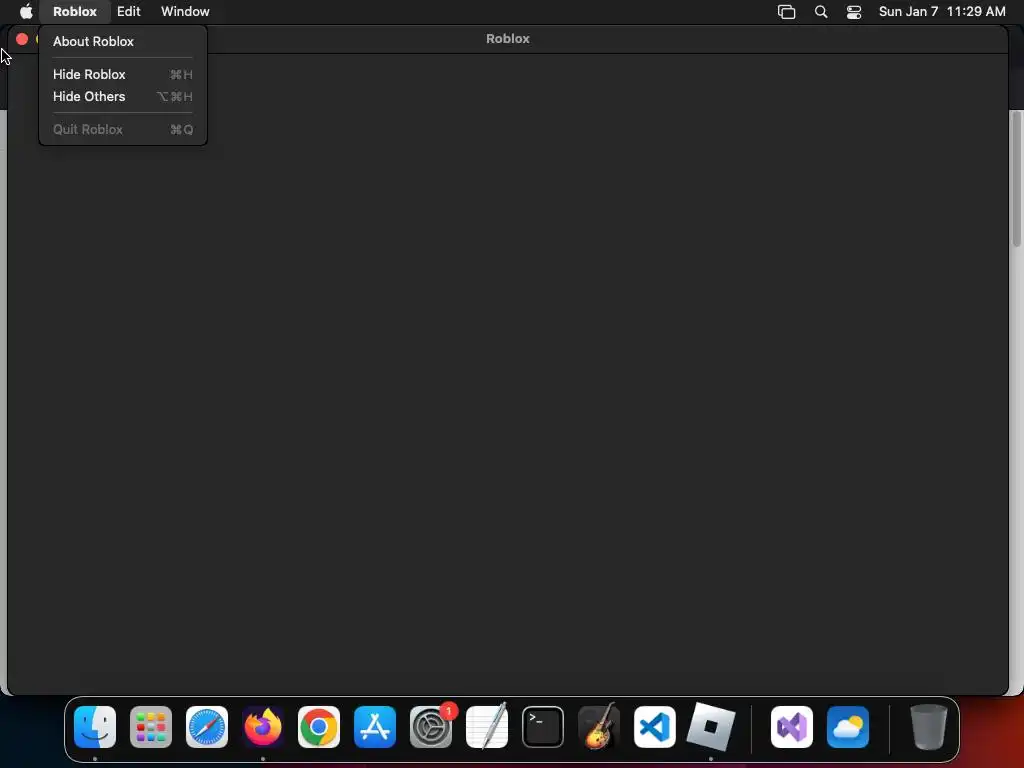Open the Apple menu
Image resolution: width=1024 pixels, height=768 pixels.
(26, 11)
